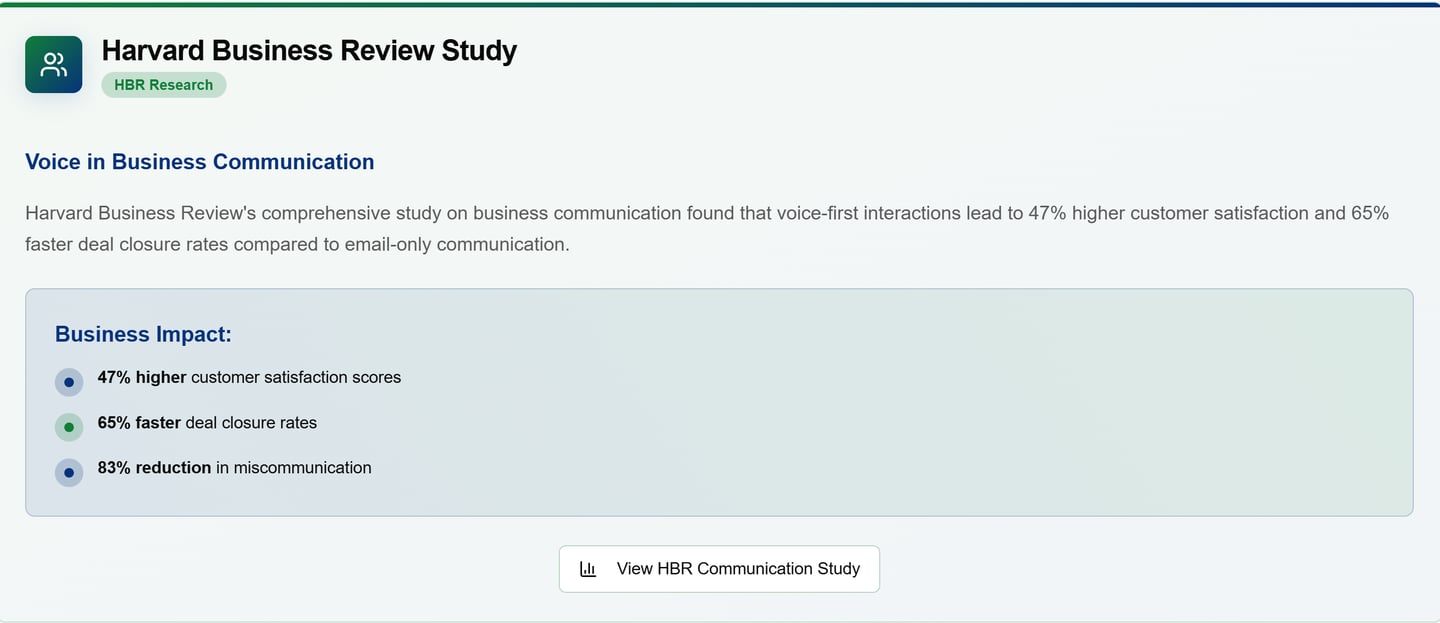This screenshot has width=1440, height=623.
Task: Click the blue bullet beside 83% reduction
Action: tap(69, 472)
